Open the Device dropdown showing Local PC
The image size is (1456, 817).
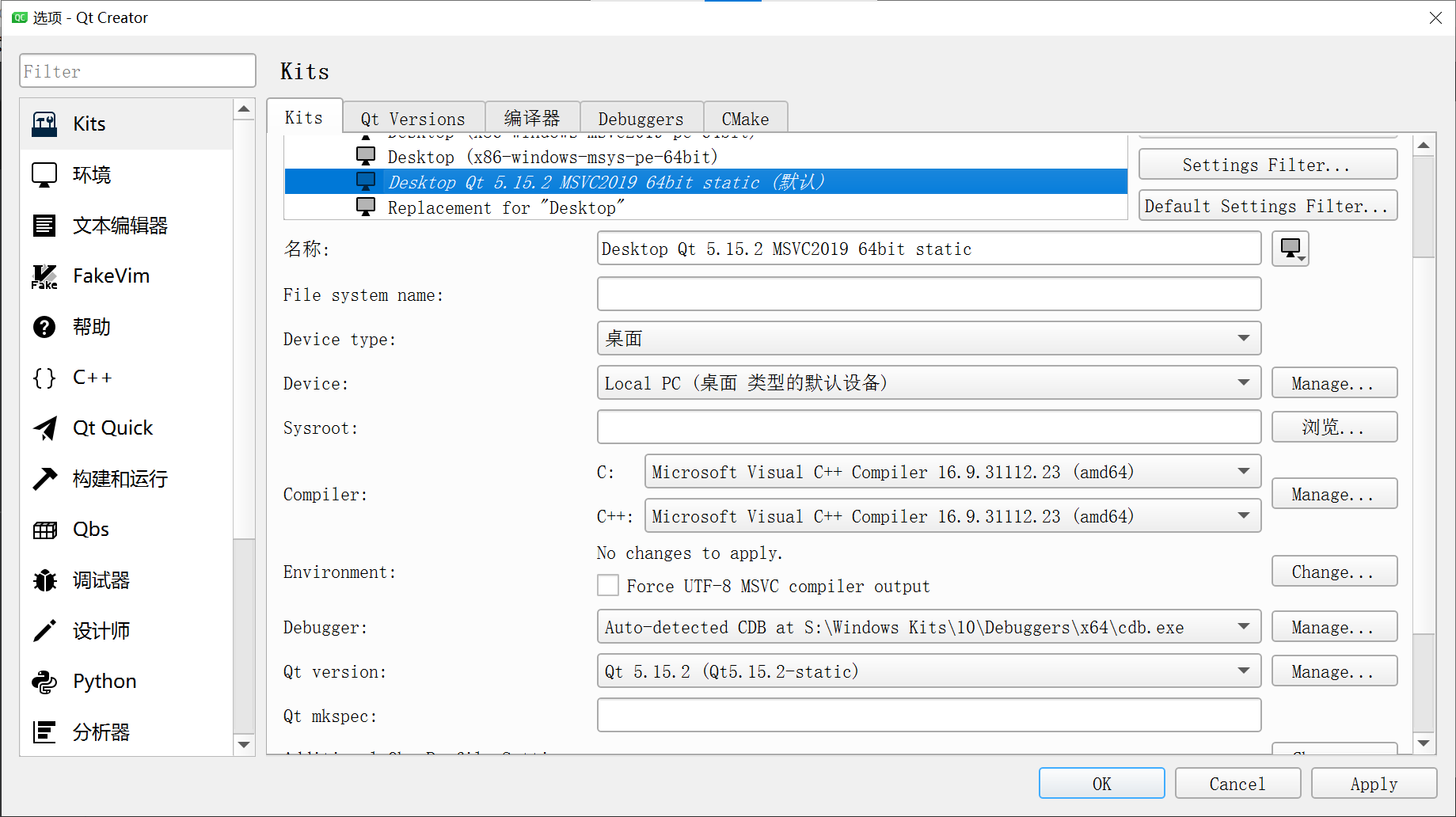pyautogui.click(x=929, y=383)
